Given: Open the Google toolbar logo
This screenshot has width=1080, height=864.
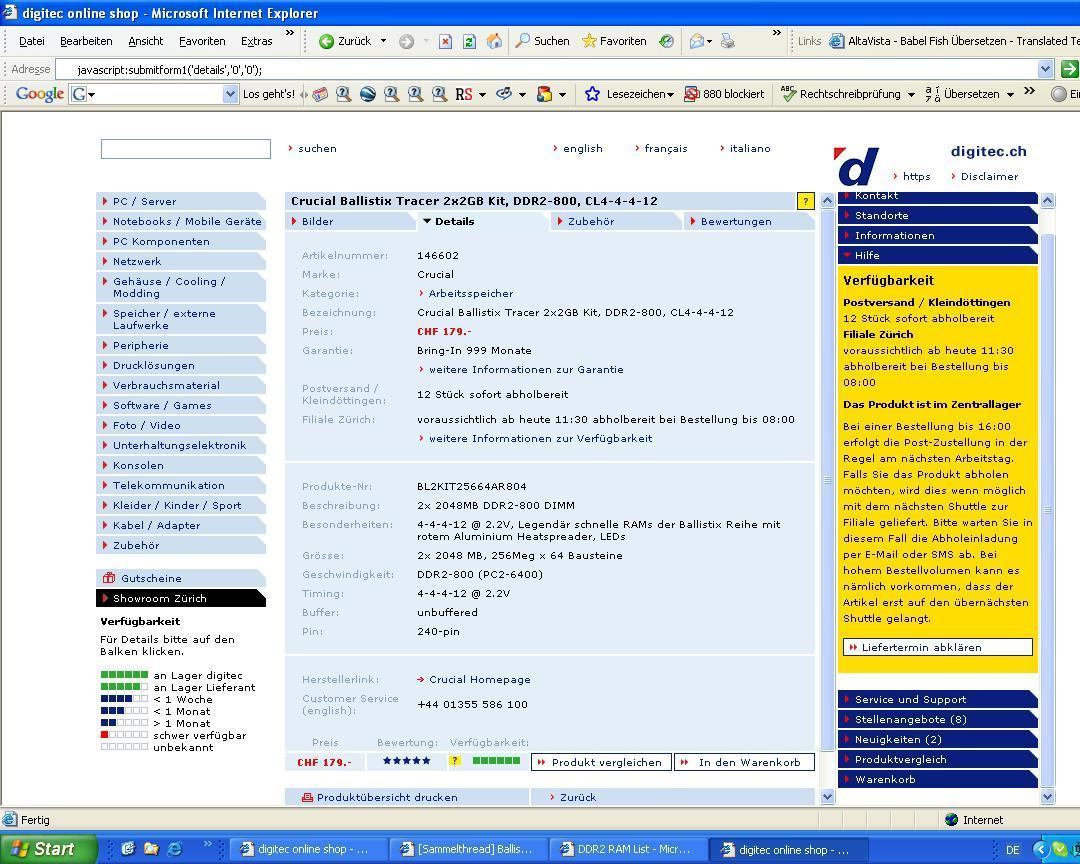Looking at the screenshot, I should tap(40, 94).
